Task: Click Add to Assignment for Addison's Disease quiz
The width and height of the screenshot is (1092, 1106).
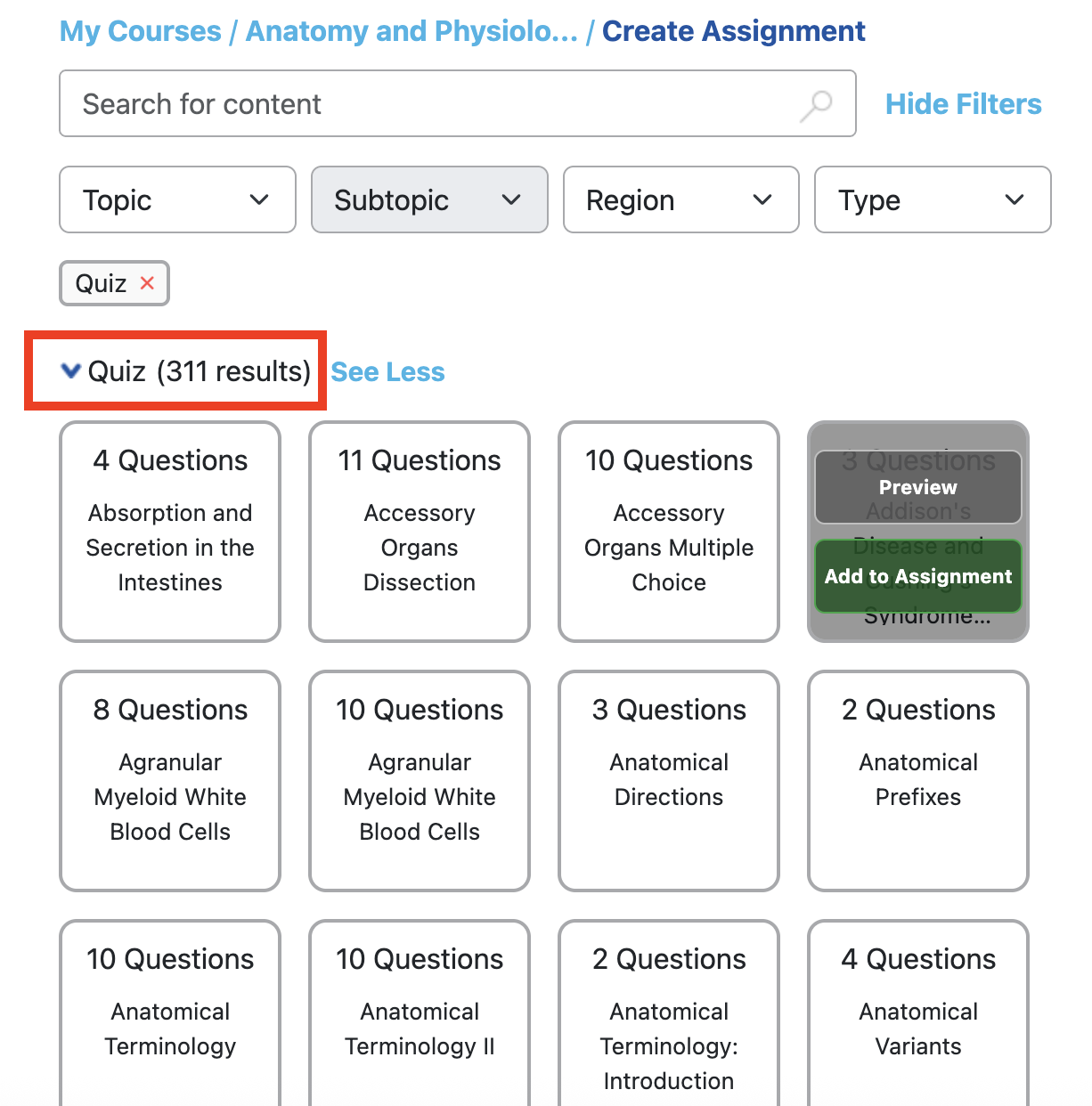Action: (x=917, y=576)
